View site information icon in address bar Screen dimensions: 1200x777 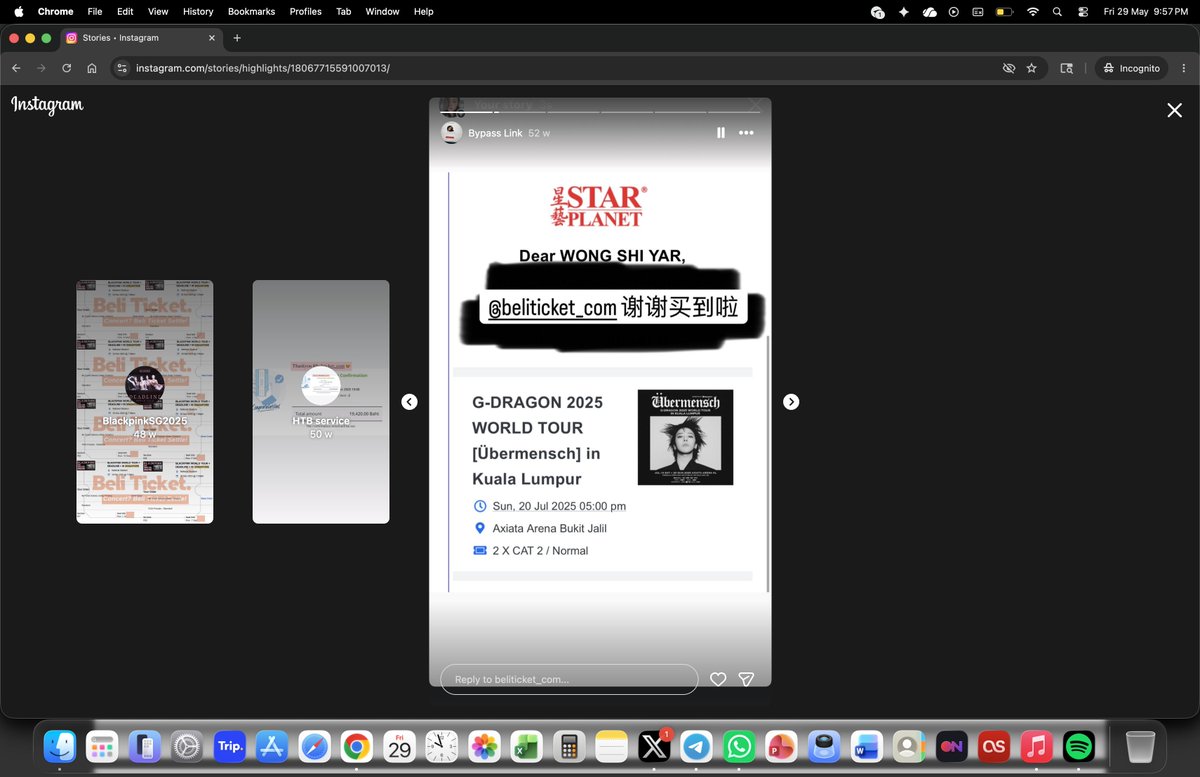[x=122, y=68]
